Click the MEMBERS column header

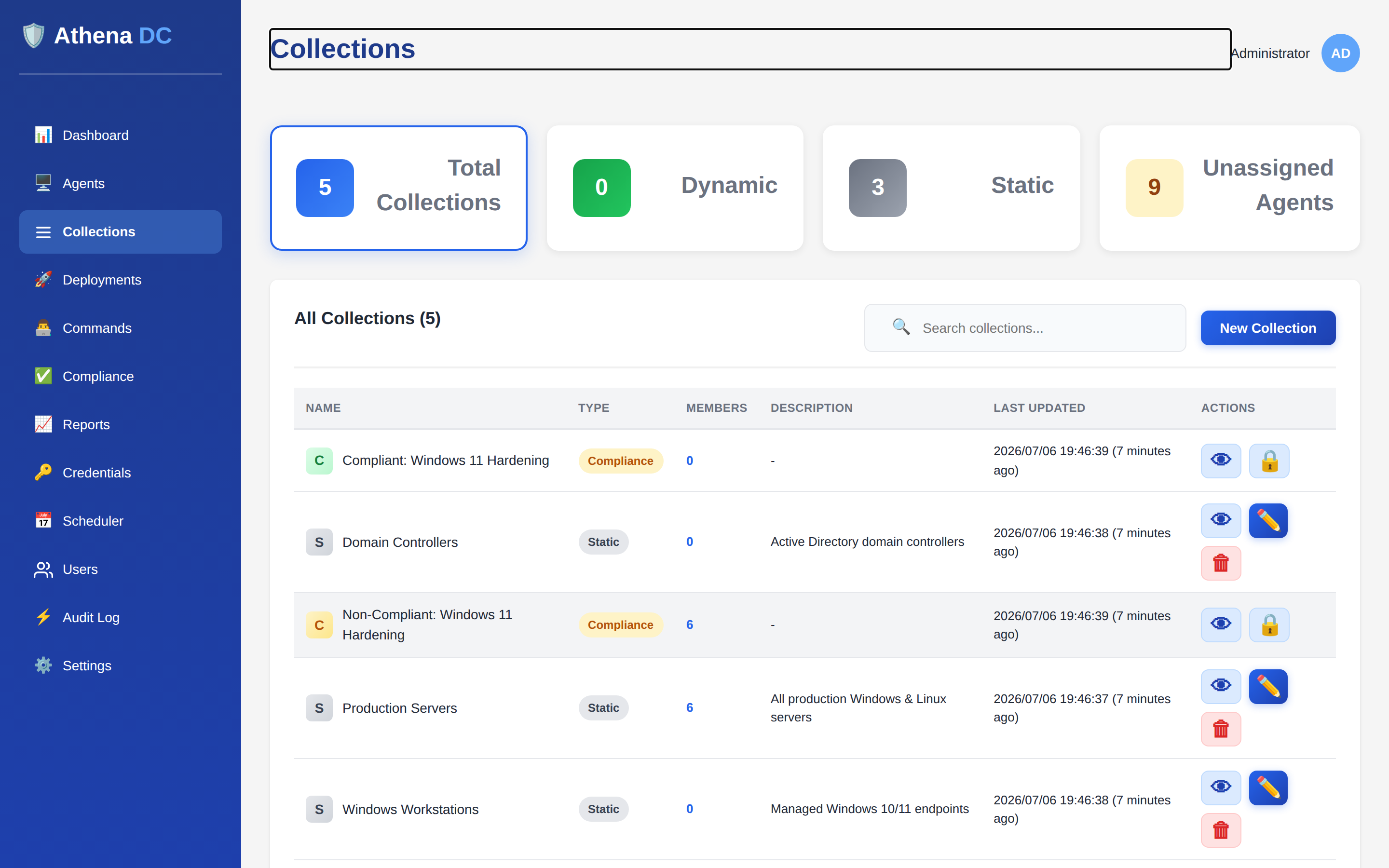(716, 407)
